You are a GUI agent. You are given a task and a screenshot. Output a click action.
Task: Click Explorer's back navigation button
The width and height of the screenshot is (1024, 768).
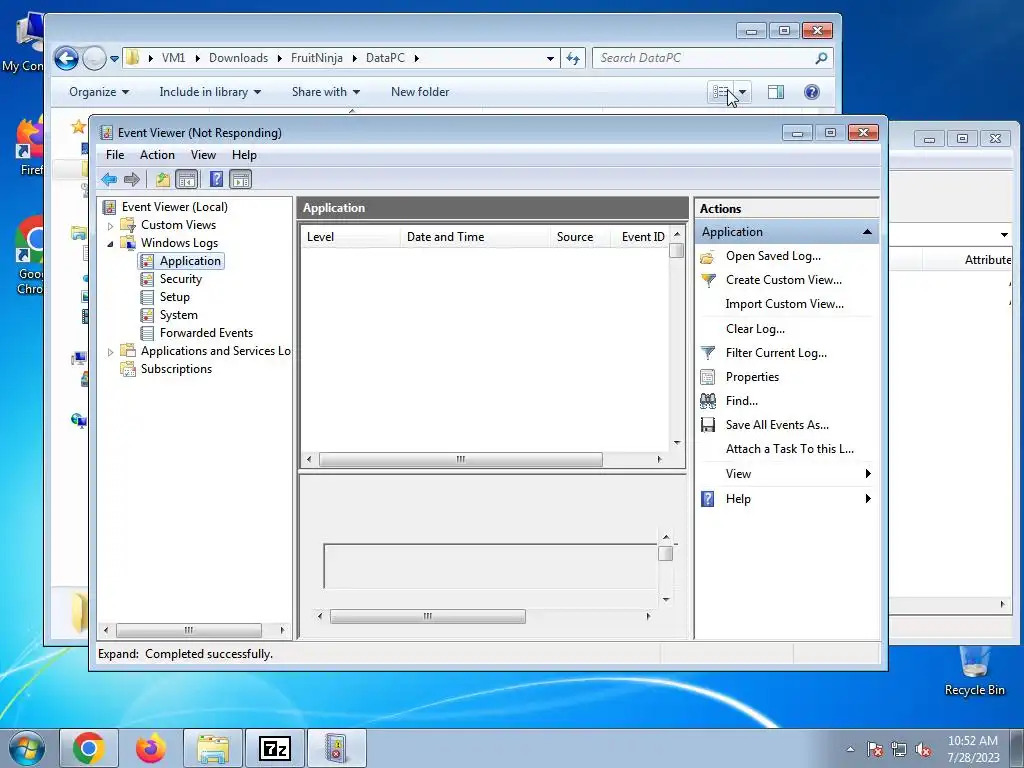[x=66, y=58]
